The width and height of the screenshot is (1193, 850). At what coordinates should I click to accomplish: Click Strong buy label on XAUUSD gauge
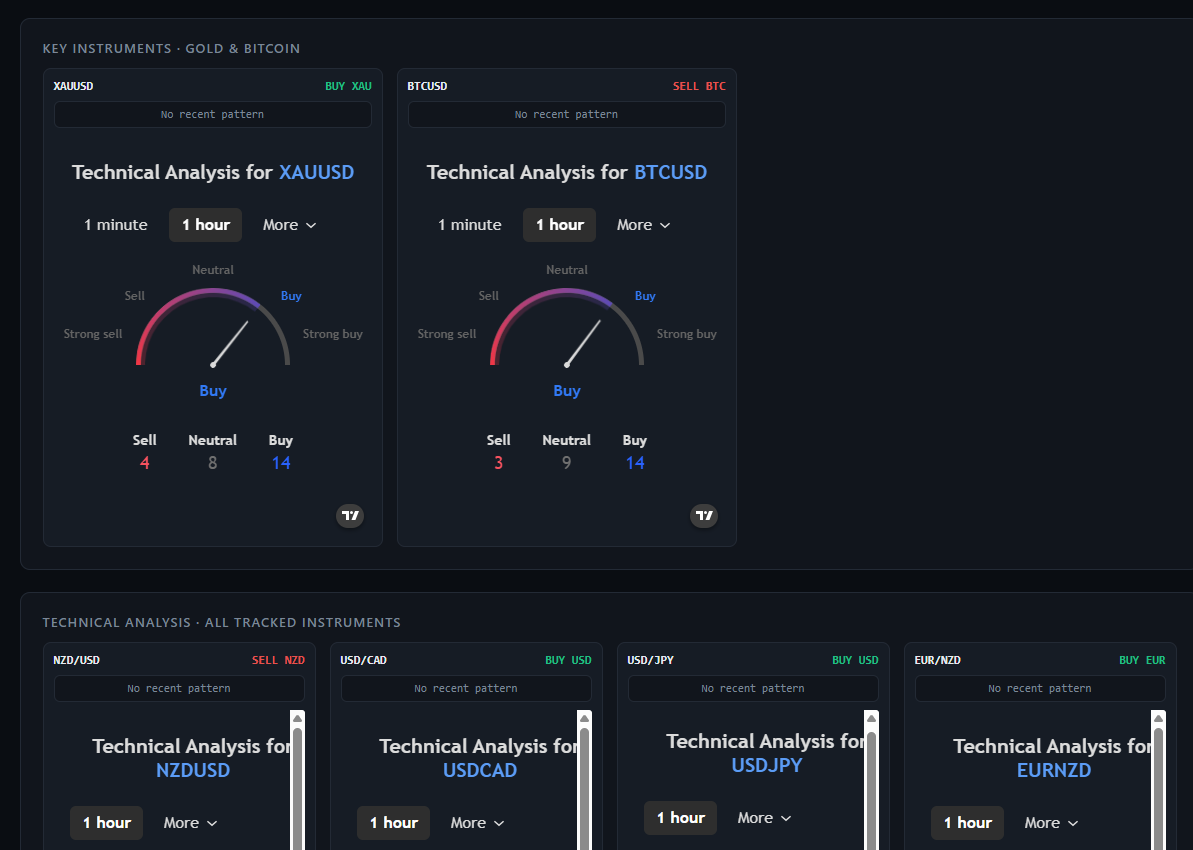click(332, 334)
